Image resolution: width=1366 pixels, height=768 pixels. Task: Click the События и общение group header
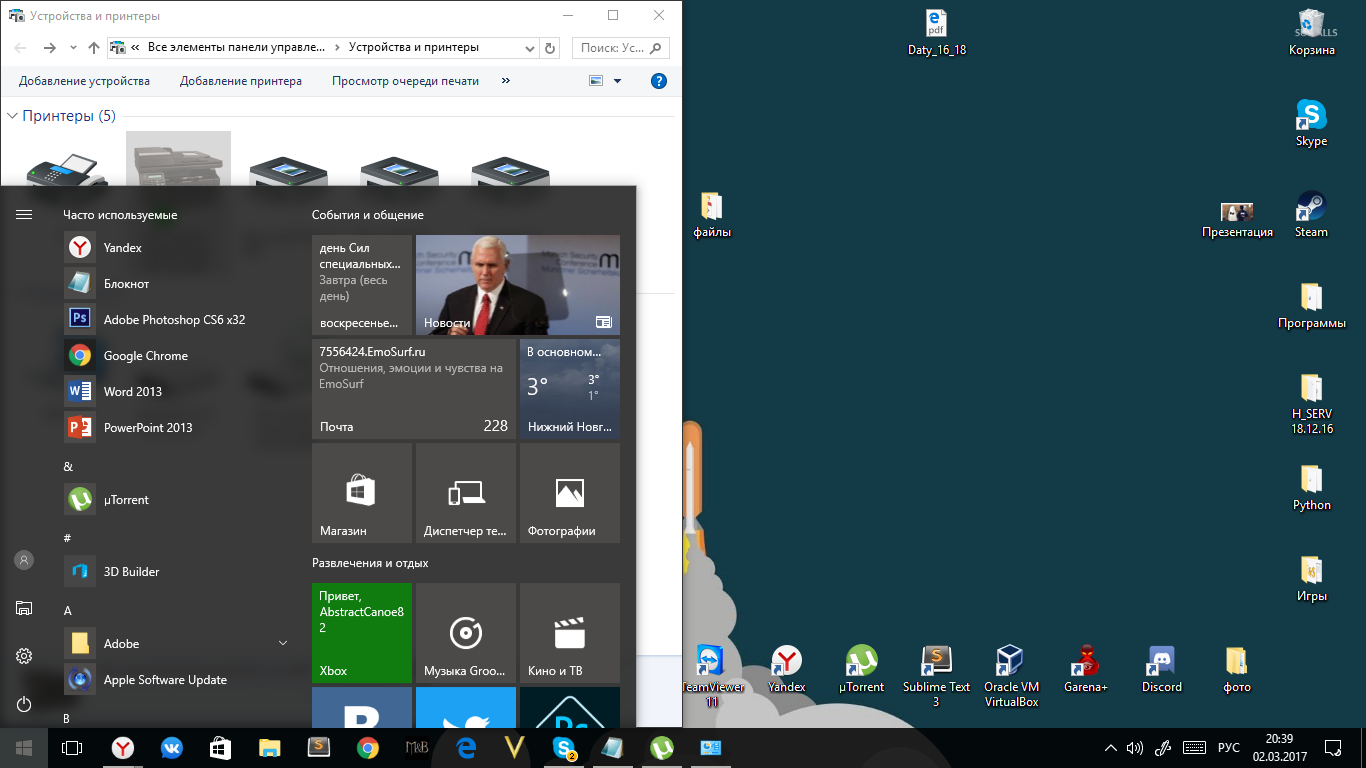tap(368, 215)
